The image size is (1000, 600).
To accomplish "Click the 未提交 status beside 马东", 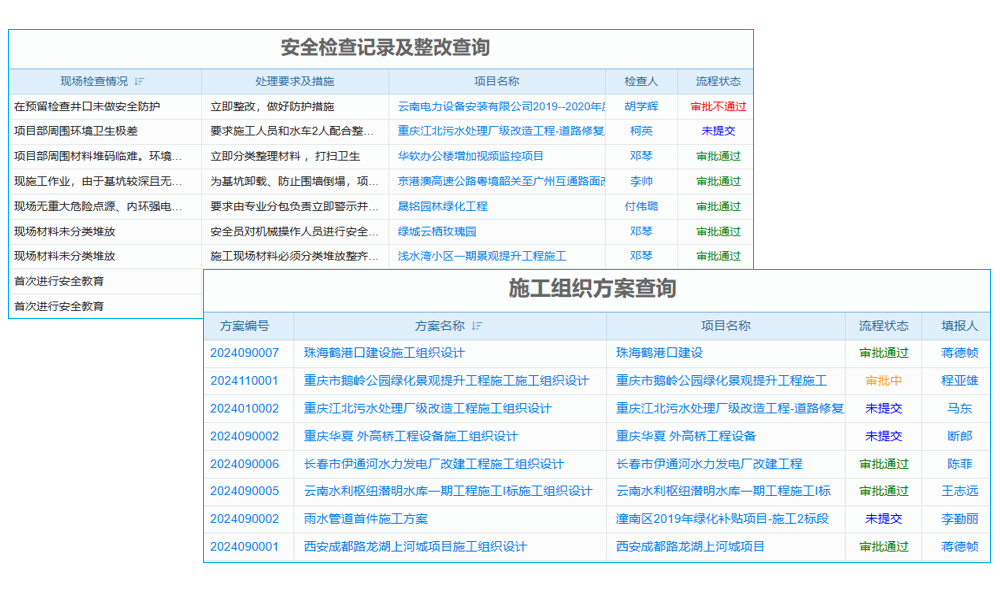I will (x=881, y=408).
